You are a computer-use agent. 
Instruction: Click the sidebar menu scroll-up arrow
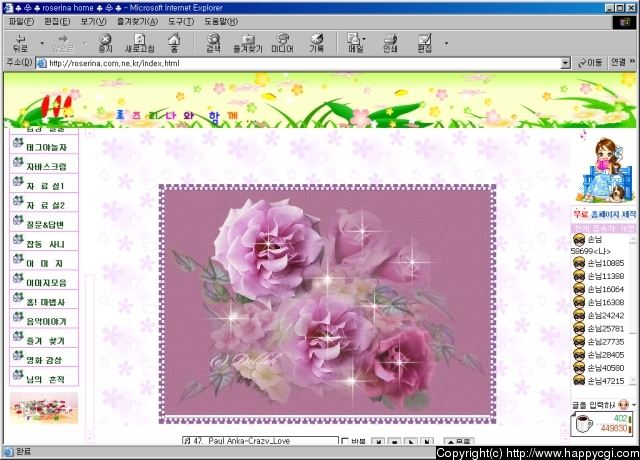click(90, 133)
